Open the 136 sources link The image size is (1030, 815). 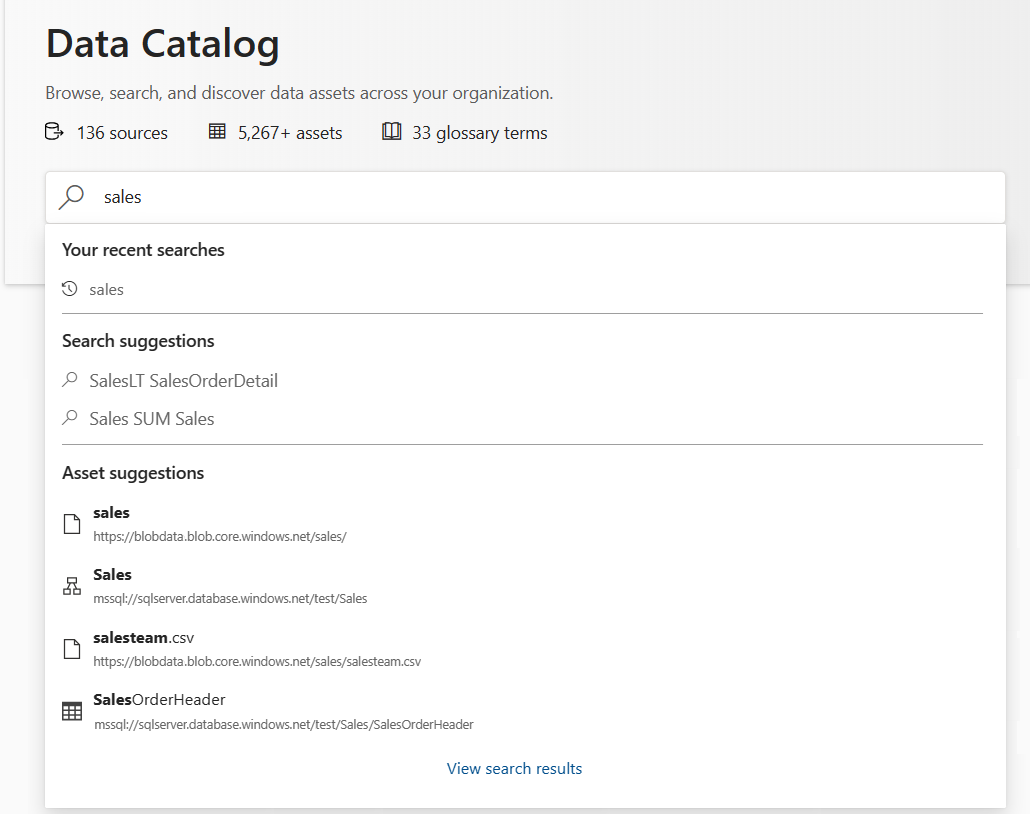[x=122, y=133]
